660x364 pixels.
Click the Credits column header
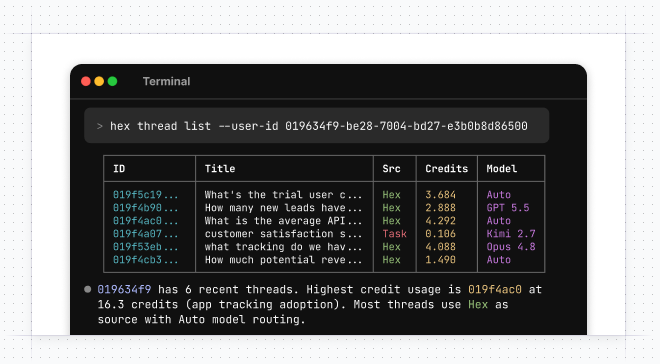pyautogui.click(x=447, y=169)
